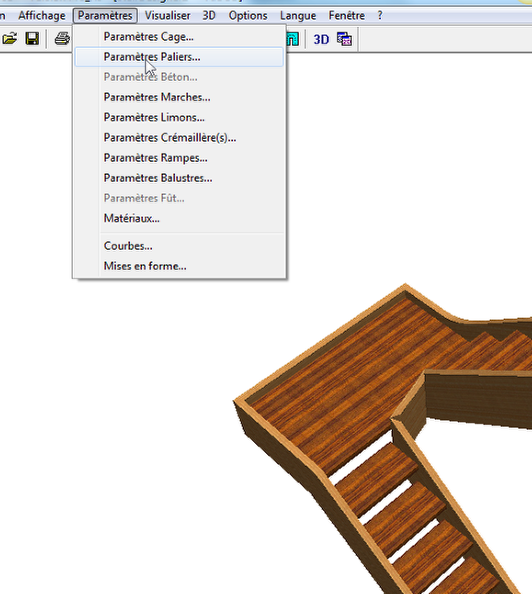Click the open file folder icon
The height and width of the screenshot is (594, 532).
pos(10,39)
